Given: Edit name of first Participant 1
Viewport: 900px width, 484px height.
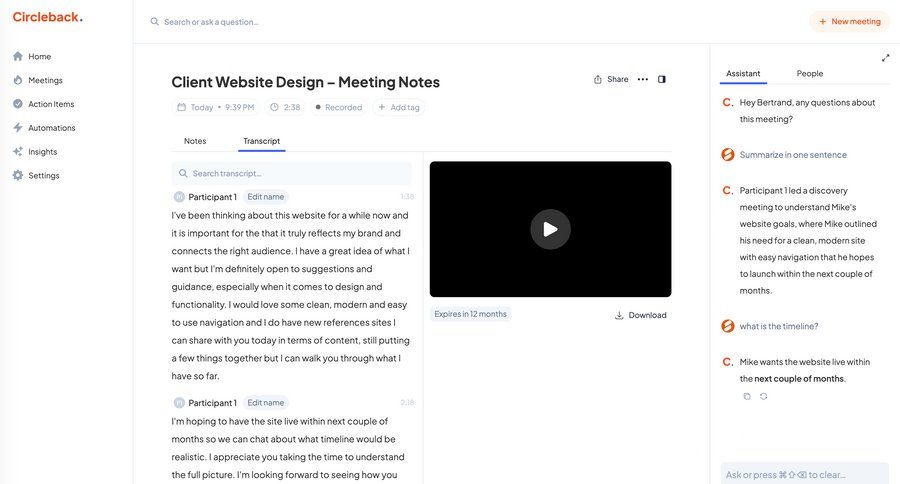Looking at the screenshot, I should pos(266,197).
